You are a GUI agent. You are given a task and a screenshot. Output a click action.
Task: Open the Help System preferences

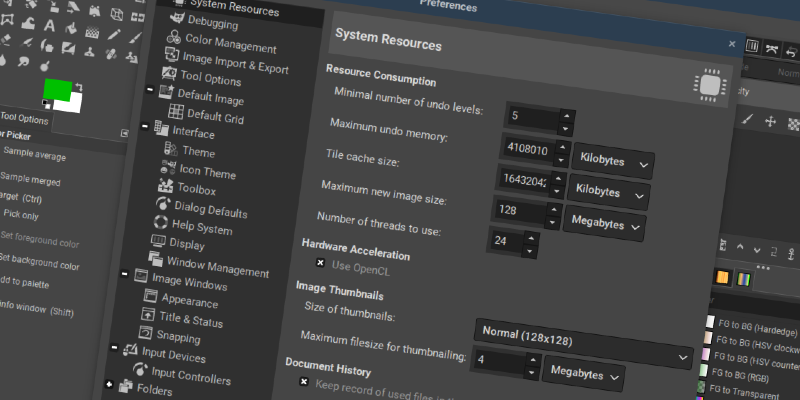click(x=201, y=229)
